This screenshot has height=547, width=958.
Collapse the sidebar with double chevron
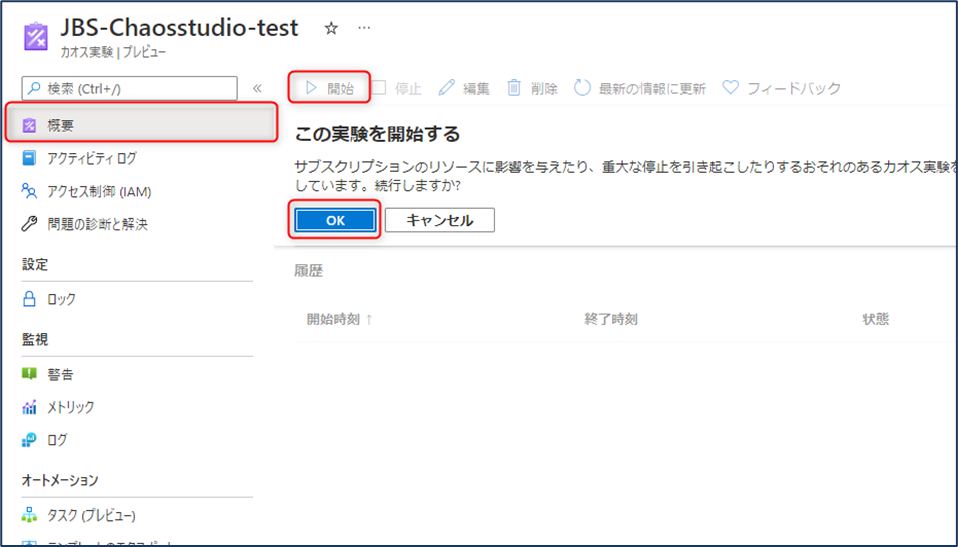[x=257, y=89]
